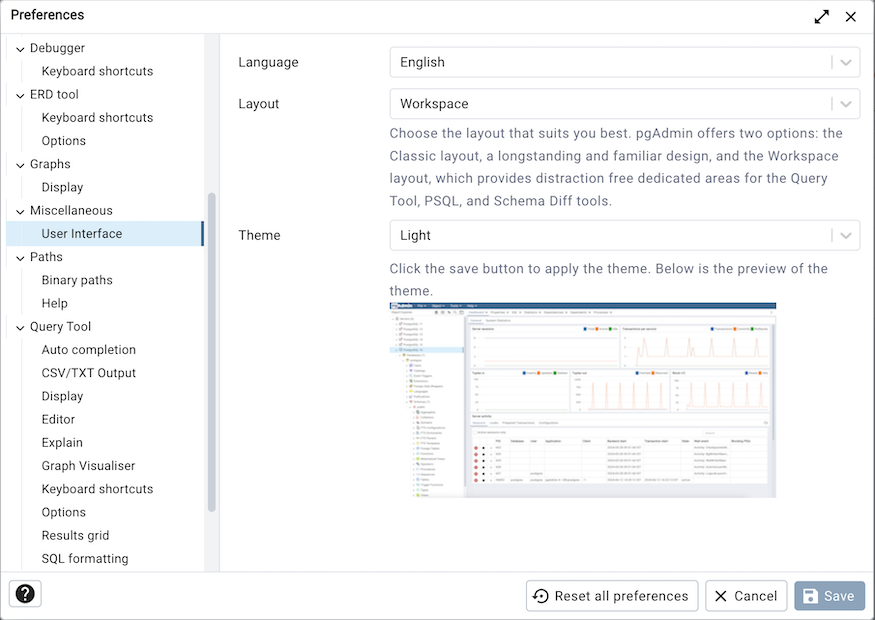The width and height of the screenshot is (875, 620).
Task: Click the Save button
Action: [829, 596]
